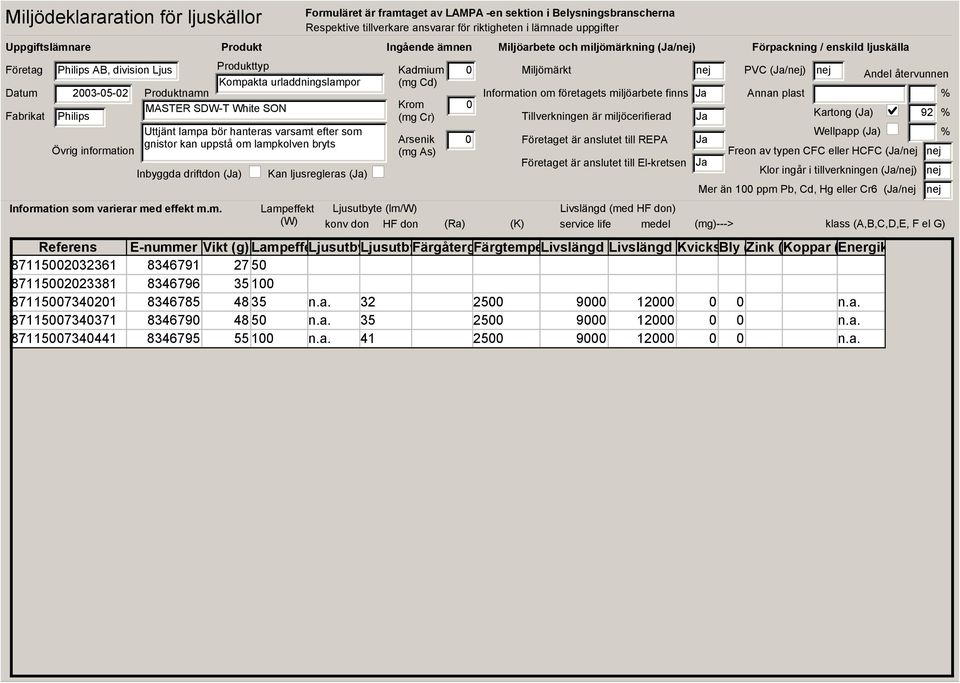The height and width of the screenshot is (683, 960).
Task: Select Företaget är anslutet till REPA field
Action: pos(708,140)
